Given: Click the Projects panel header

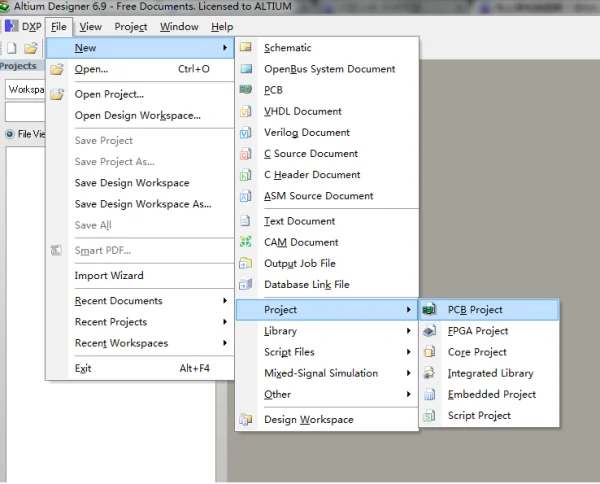Looking at the screenshot, I should click(x=22, y=66).
